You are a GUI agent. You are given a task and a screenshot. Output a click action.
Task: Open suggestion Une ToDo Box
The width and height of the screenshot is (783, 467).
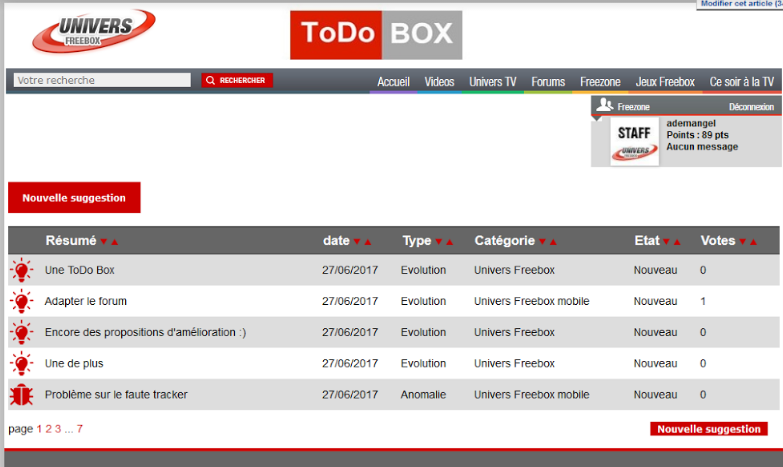click(x=79, y=270)
